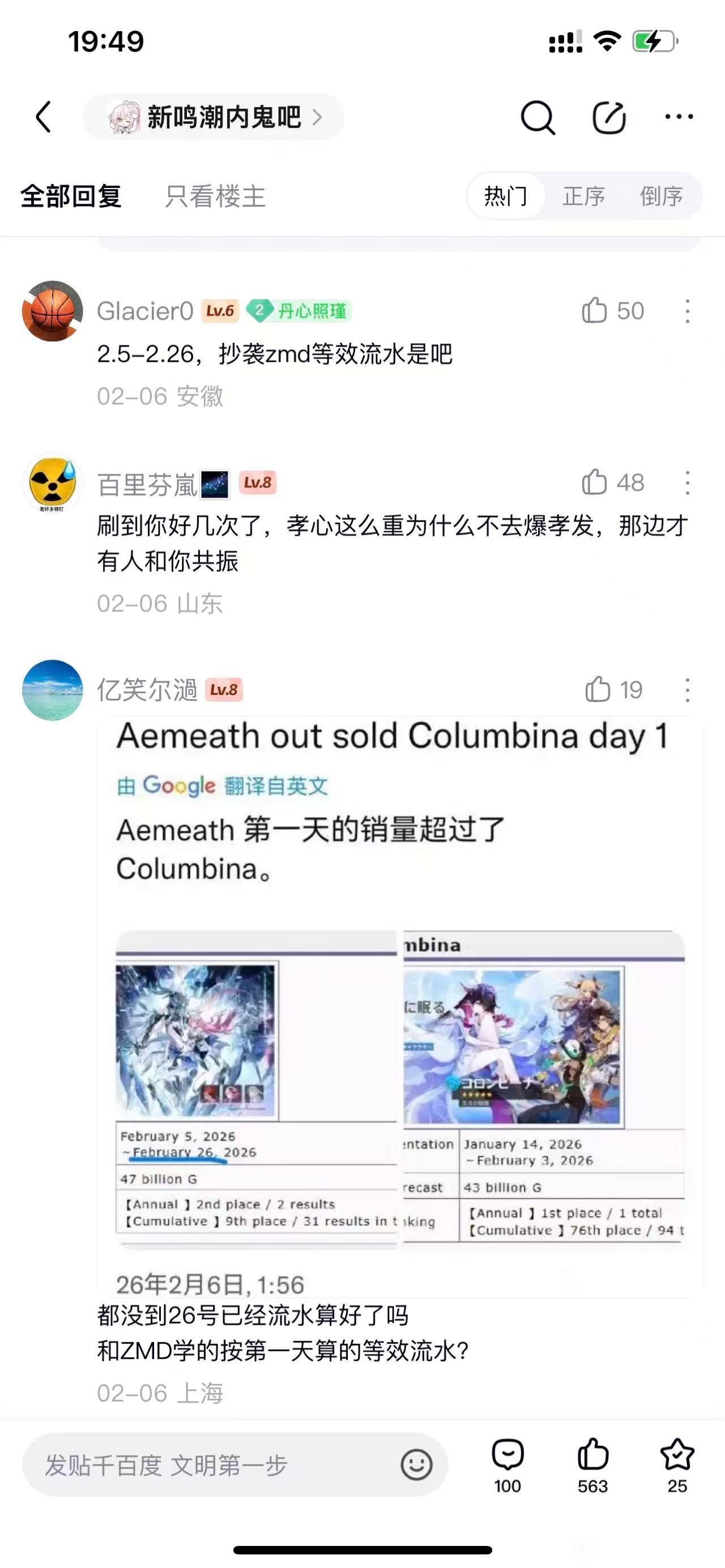Favorite the post with star icon
Screen dimensions: 725x1568
(677, 1454)
